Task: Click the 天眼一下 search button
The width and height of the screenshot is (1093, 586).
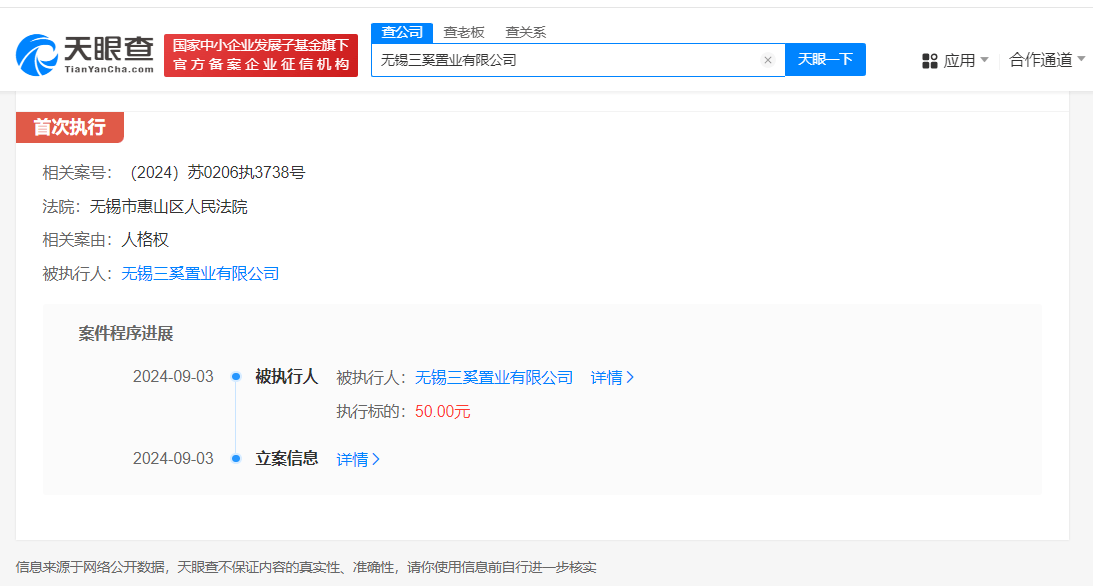Action: pyautogui.click(x=825, y=60)
